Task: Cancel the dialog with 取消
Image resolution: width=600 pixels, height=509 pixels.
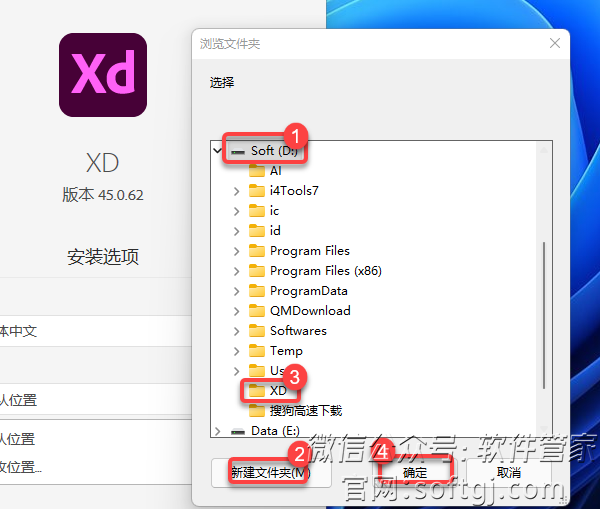Action: coord(509,473)
